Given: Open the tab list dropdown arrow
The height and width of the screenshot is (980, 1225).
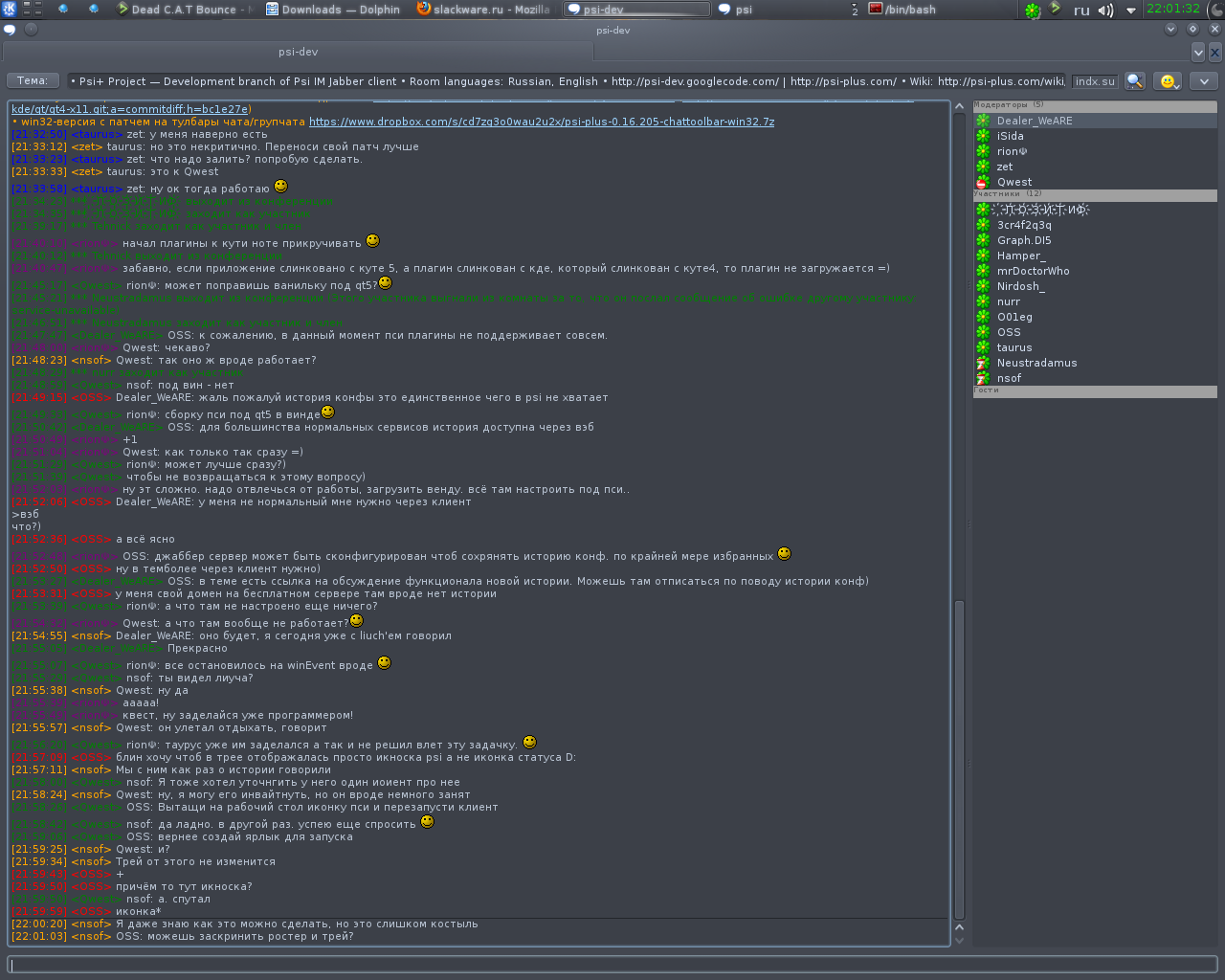Looking at the screenshot, I should click(1198, 52).
